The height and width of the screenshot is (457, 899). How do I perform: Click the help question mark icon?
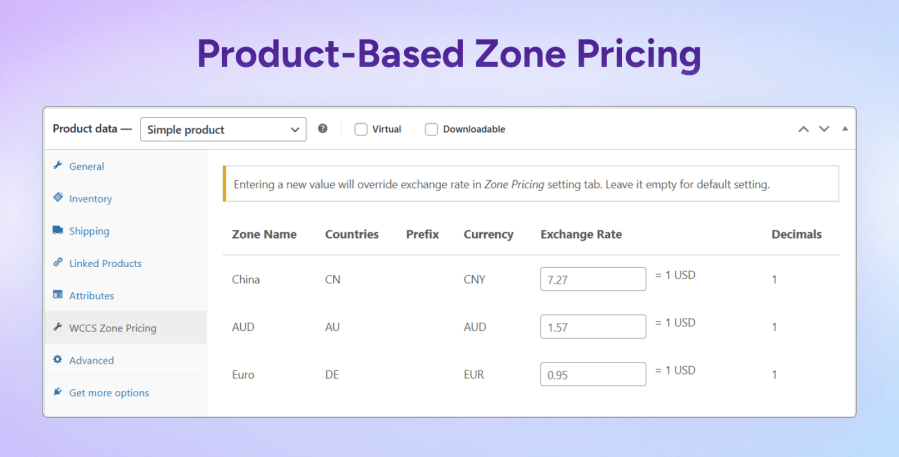click(x=323, y=129)
